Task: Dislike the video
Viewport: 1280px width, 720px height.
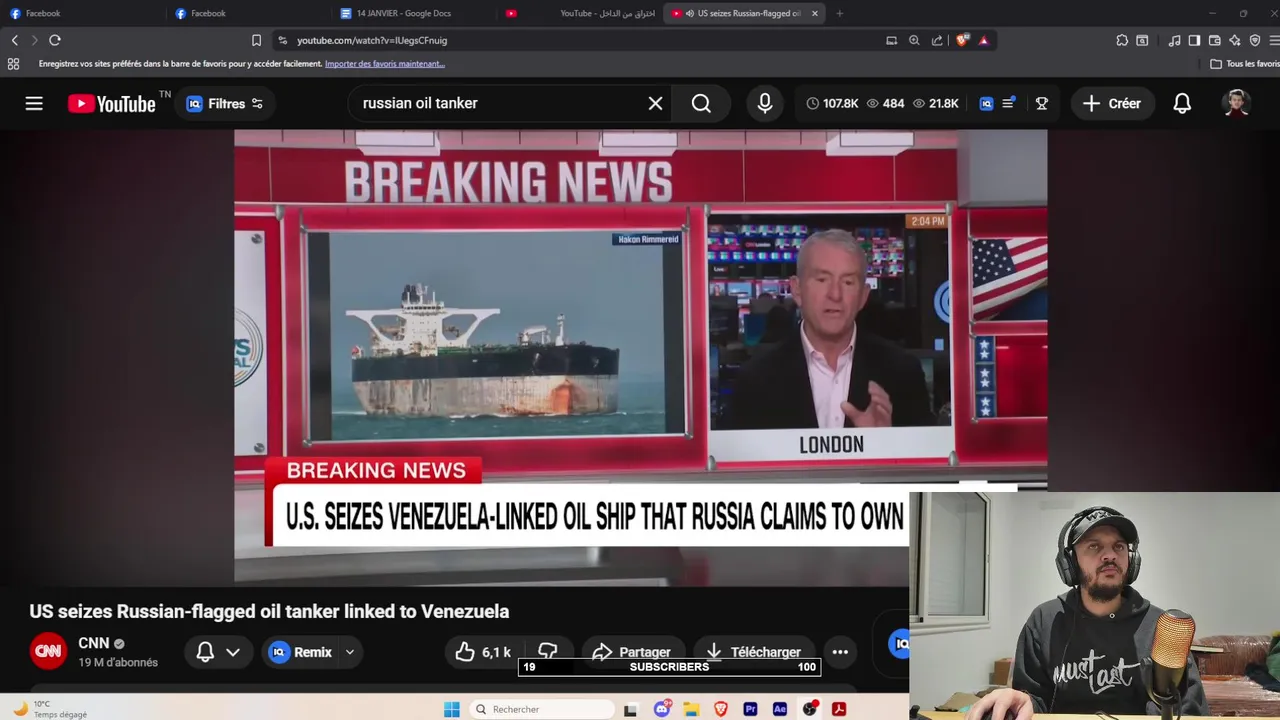Action: point(548,651)
